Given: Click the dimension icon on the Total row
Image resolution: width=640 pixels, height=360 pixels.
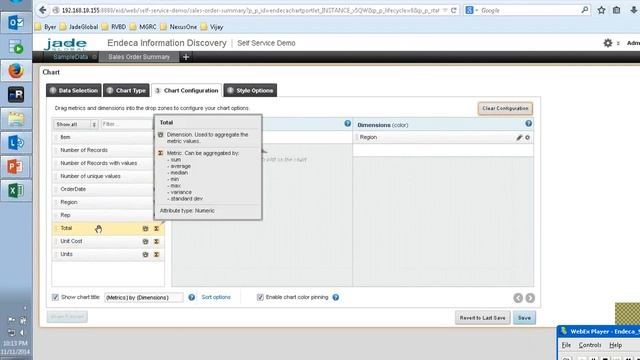Looking at the screenshot, I should click(145, 229).
